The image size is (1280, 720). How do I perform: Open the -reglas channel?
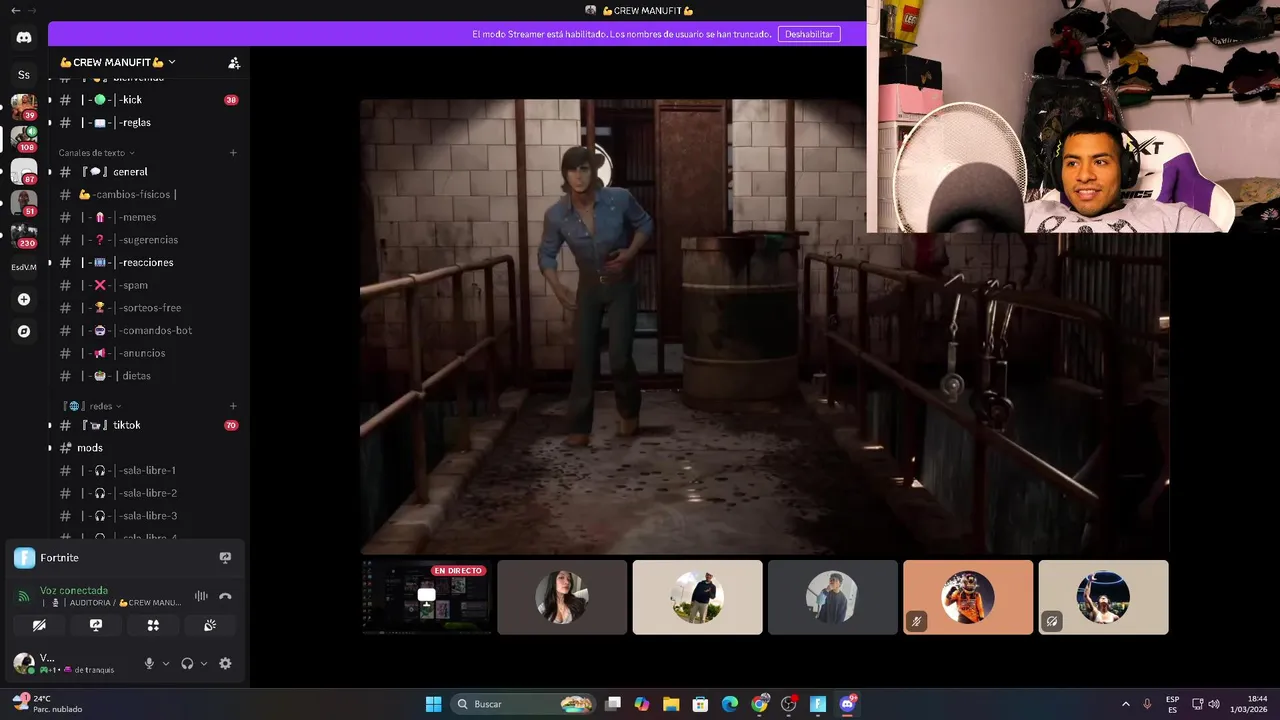click(x=148, y=123)
